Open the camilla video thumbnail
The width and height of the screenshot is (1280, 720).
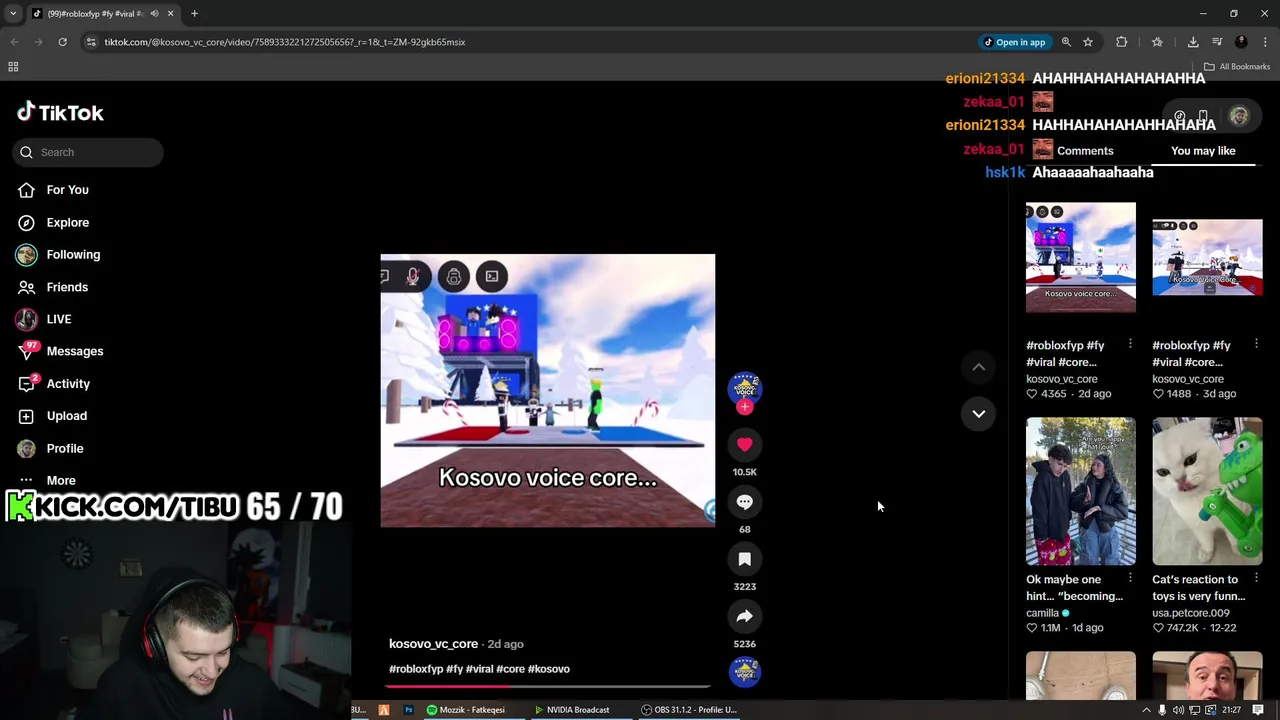click(x=1080, y=491)
